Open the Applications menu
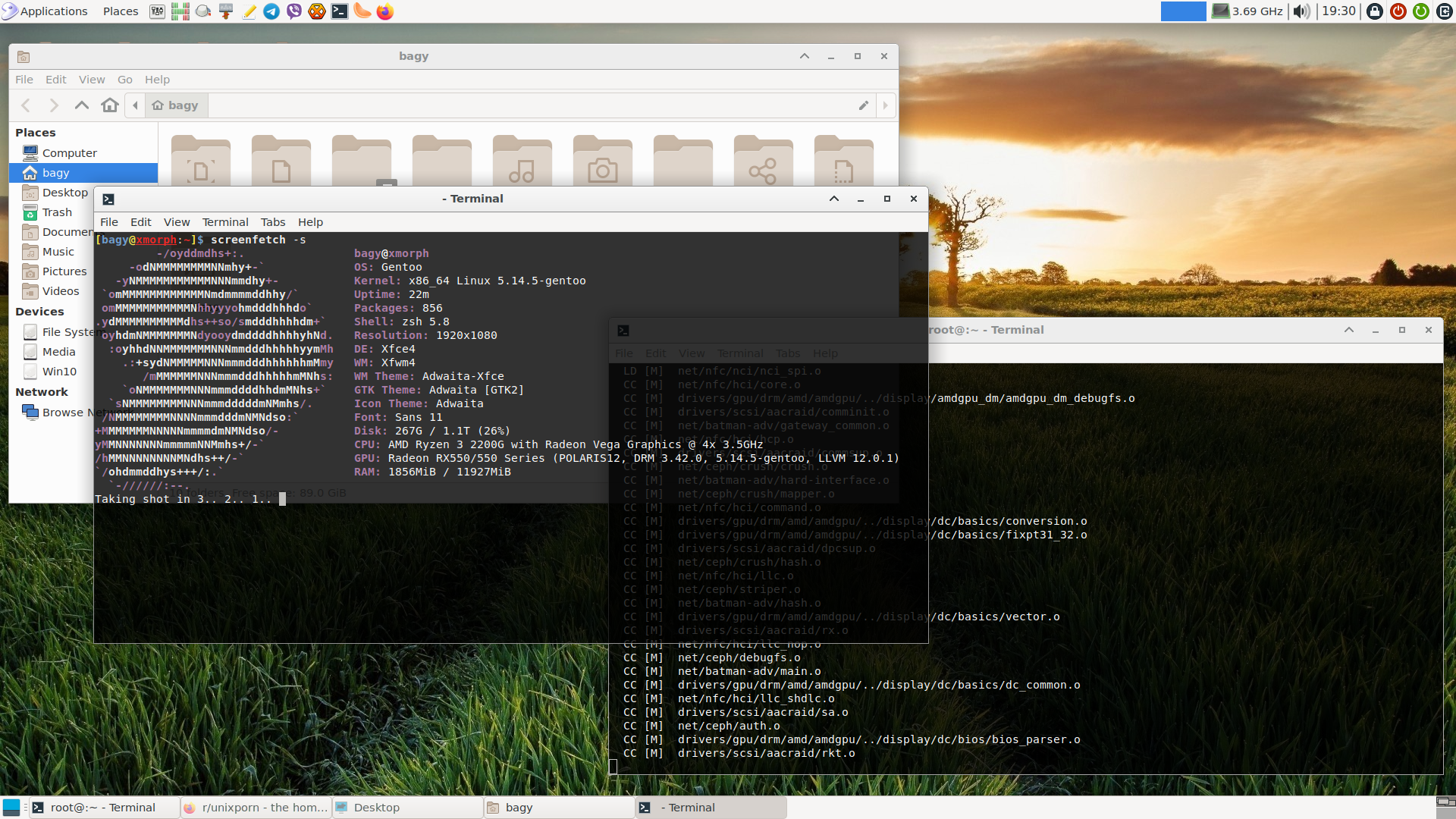This screenshot has height=819, width=1456. pos(45,11)
